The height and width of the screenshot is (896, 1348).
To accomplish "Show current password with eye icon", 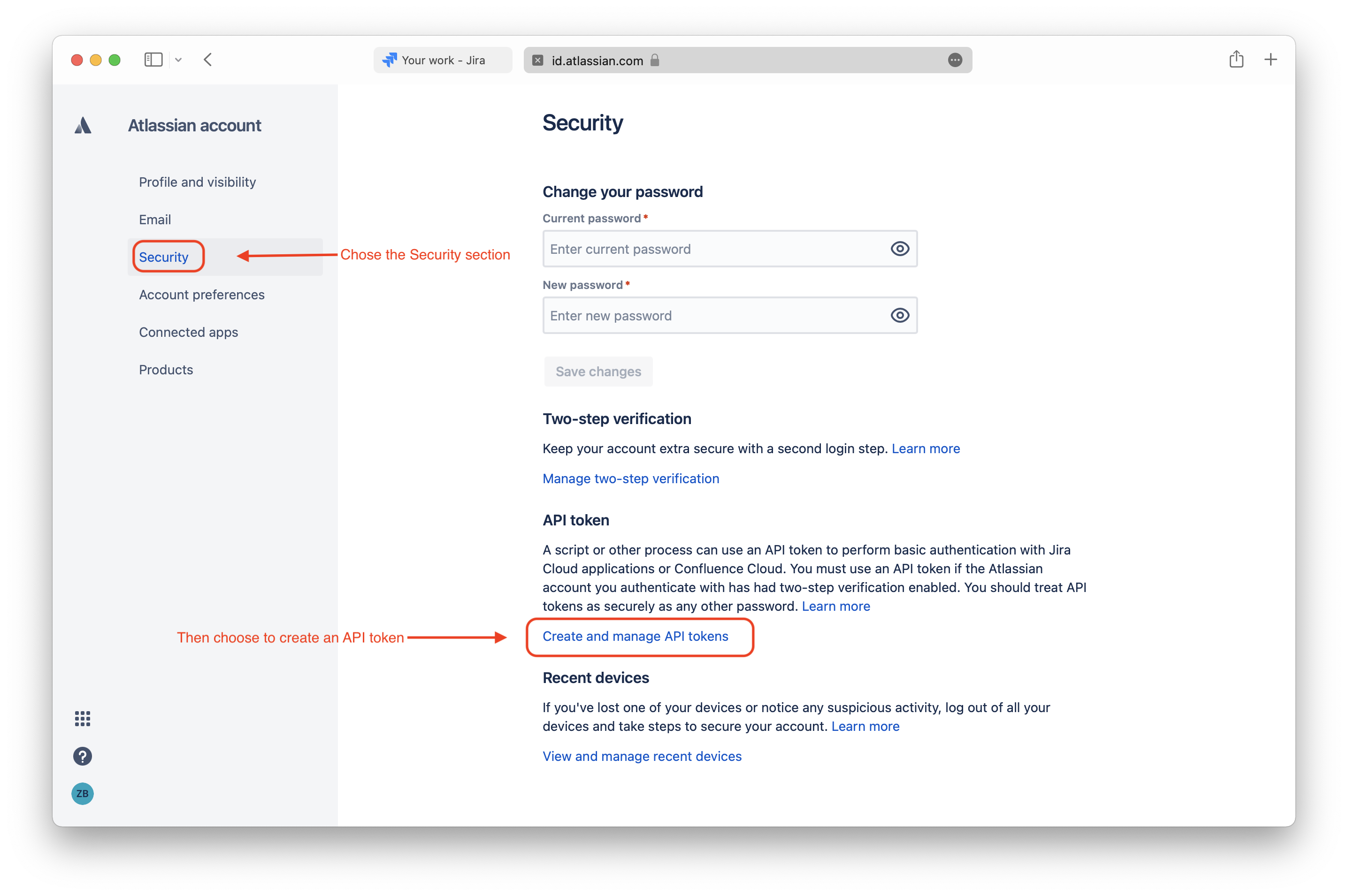I will pyautogui.click(x=899, y=249).
